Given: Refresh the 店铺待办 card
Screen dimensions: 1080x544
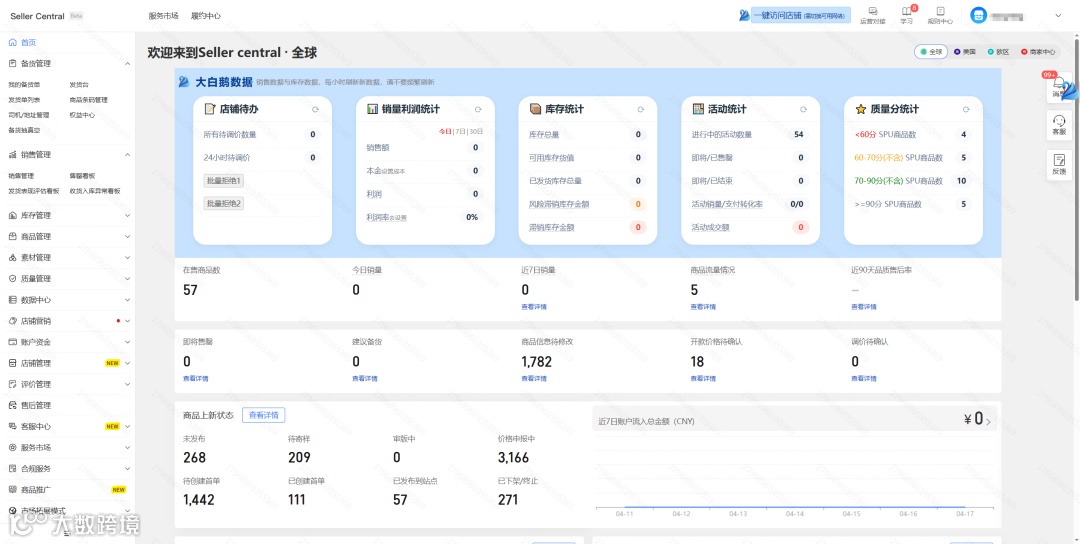Looking at the screenshot, I should click(x=315, y=109).
